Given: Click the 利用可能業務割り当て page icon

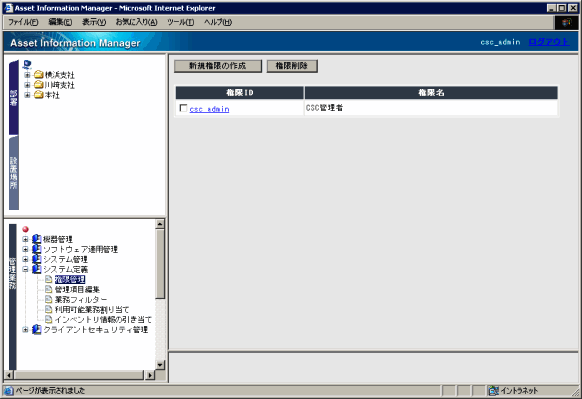Looking at the screenshot, I should click(48, 309).
